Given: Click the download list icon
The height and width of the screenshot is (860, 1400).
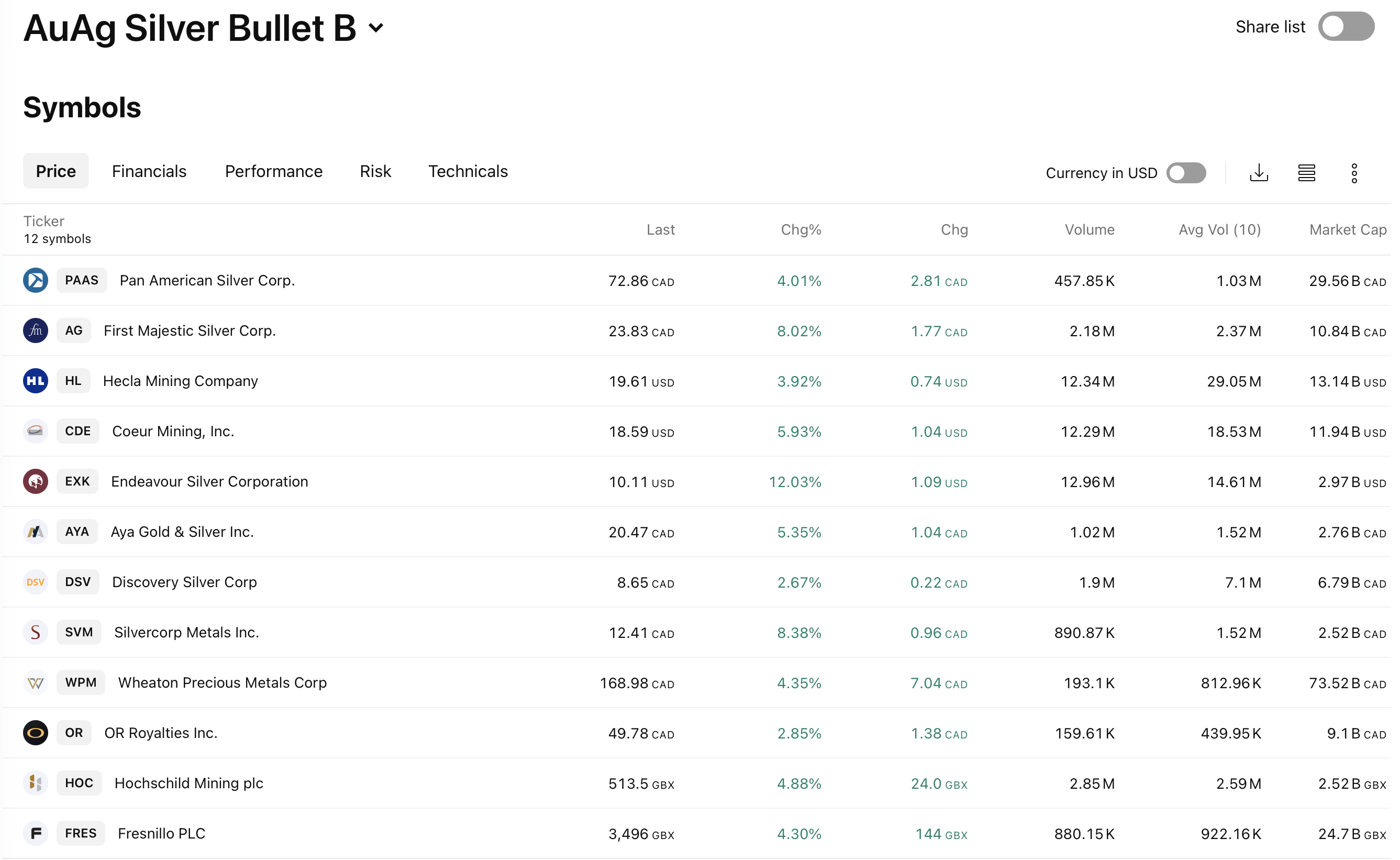Looking at the screenshot, I should coord(1259,173).
